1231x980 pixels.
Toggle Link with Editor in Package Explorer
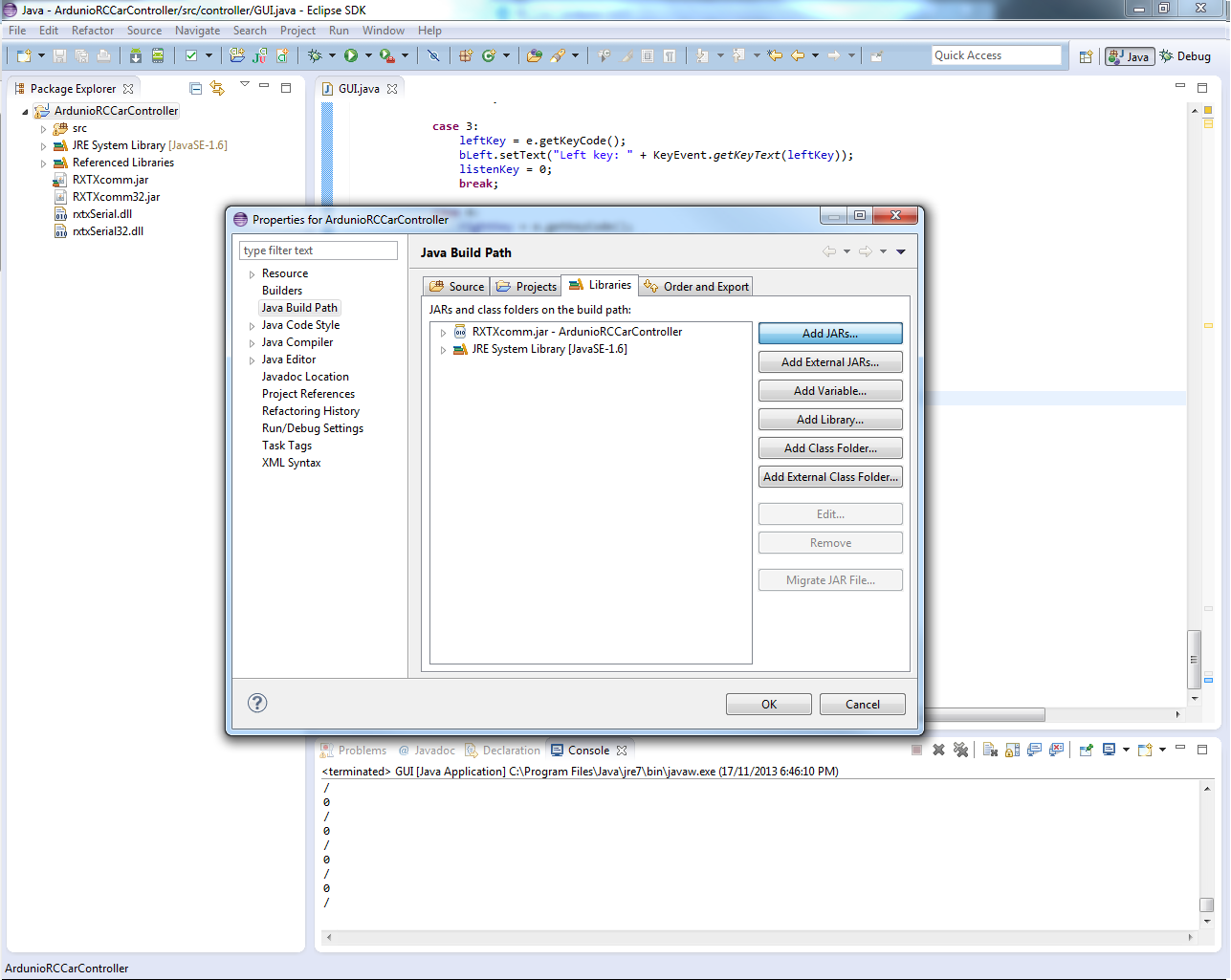pyautogui.click(x=218, y=88)
